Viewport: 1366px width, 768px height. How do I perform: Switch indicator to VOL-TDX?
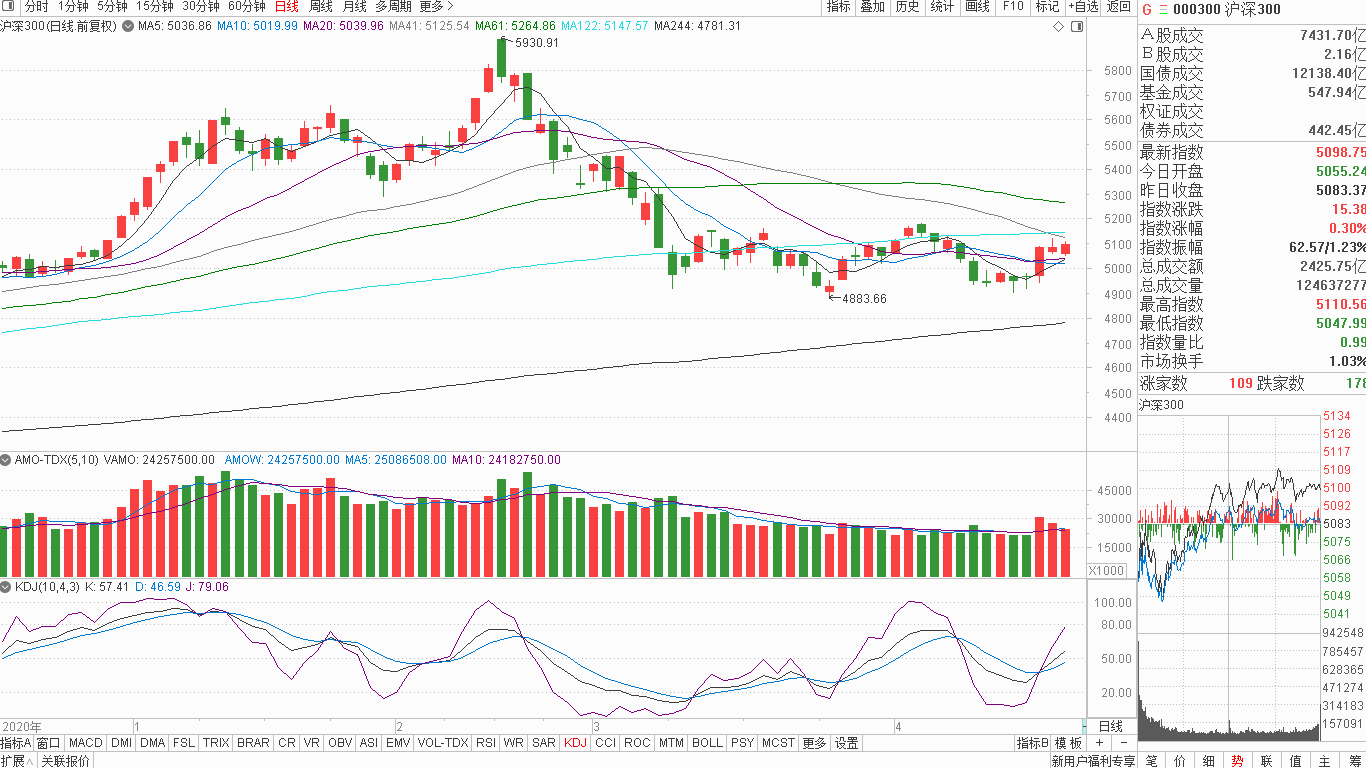tap(442, 743)
